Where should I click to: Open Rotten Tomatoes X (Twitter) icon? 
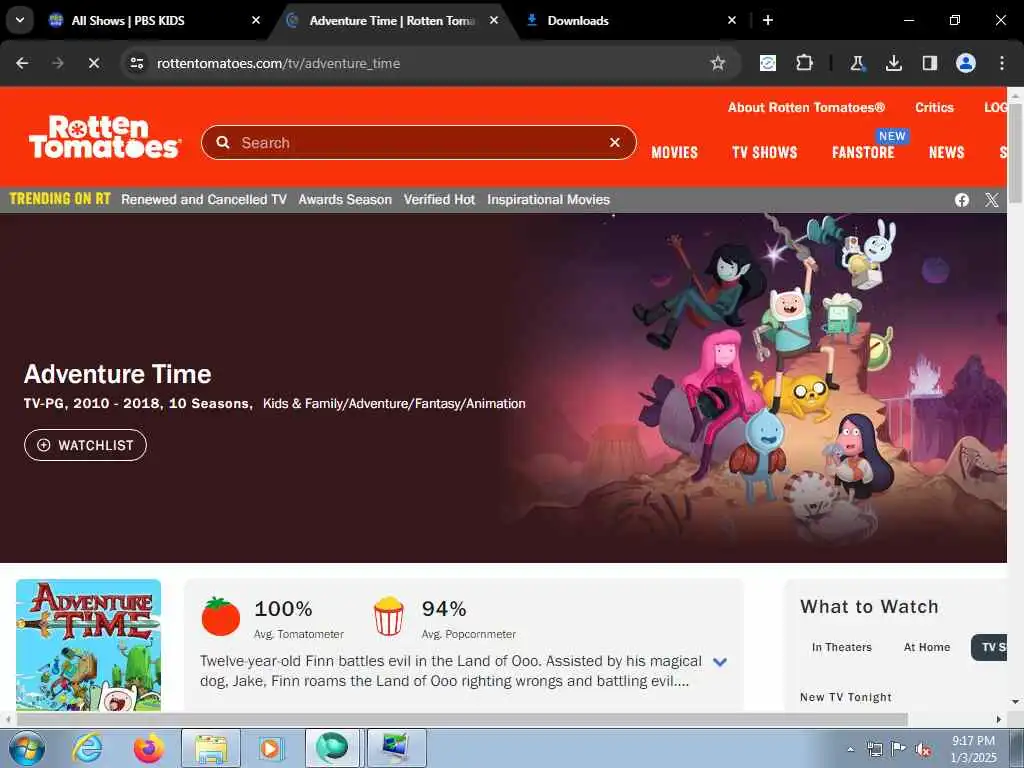click(x=992, y=200)
